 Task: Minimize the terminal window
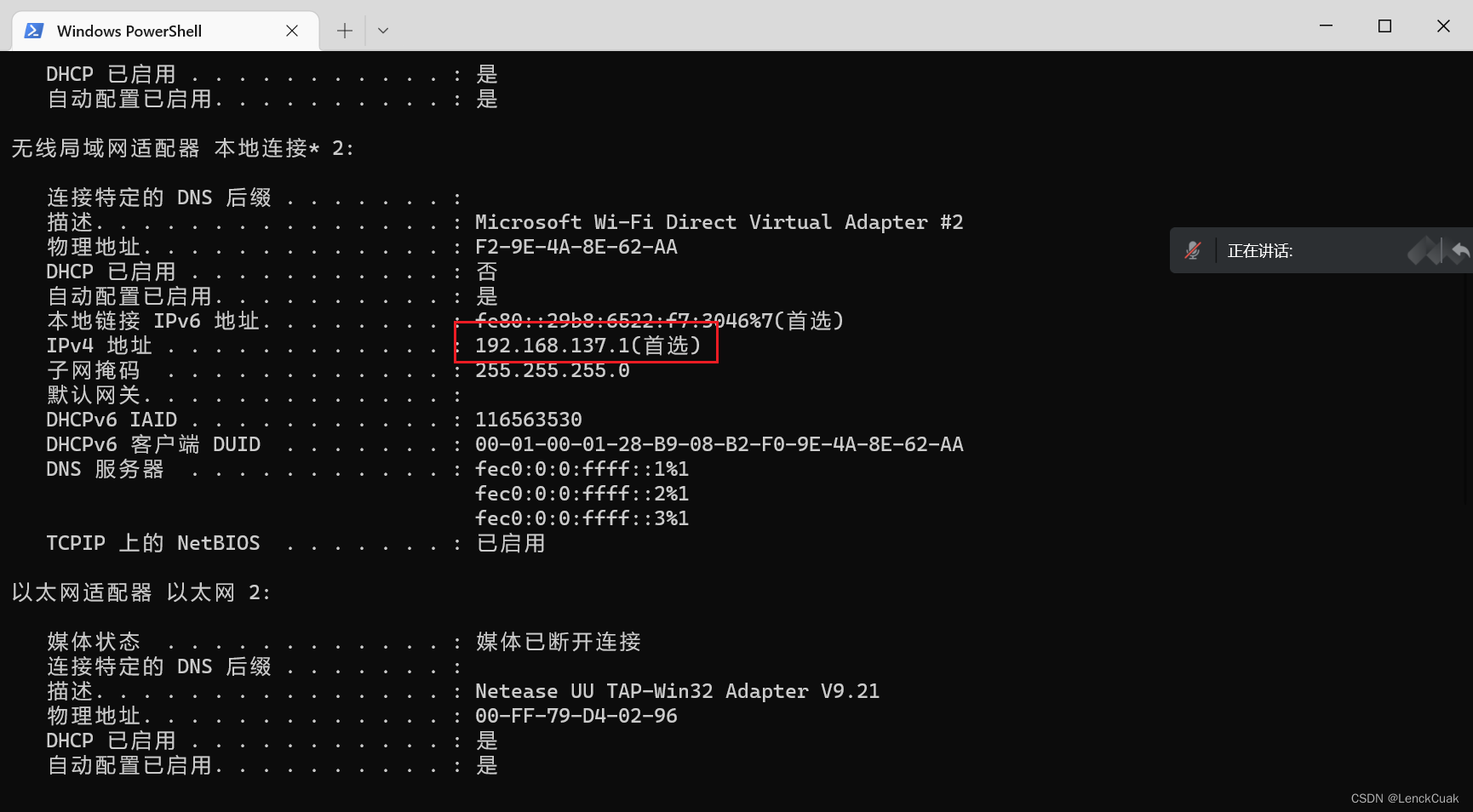pyautogui.click(x=1325, y=26)
